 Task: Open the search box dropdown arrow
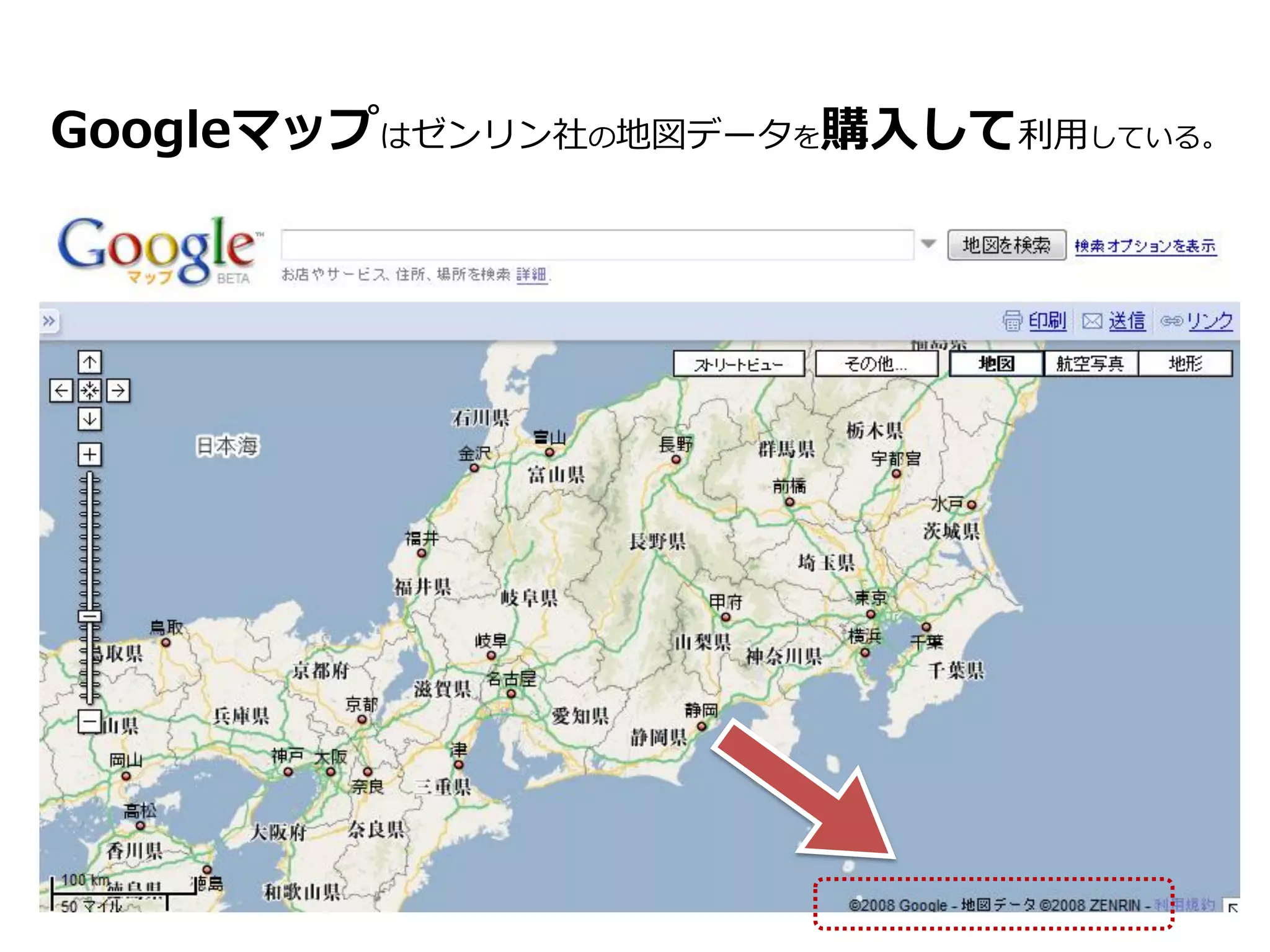[x=928, y=244]
